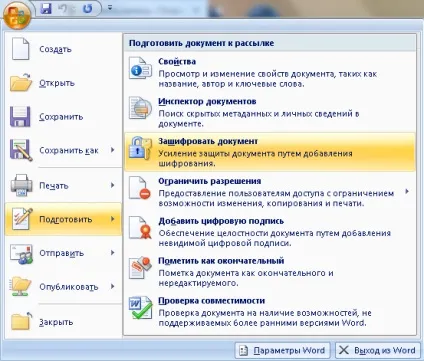Click description Проверка документа на наличие возможностей

pos(265,318)
